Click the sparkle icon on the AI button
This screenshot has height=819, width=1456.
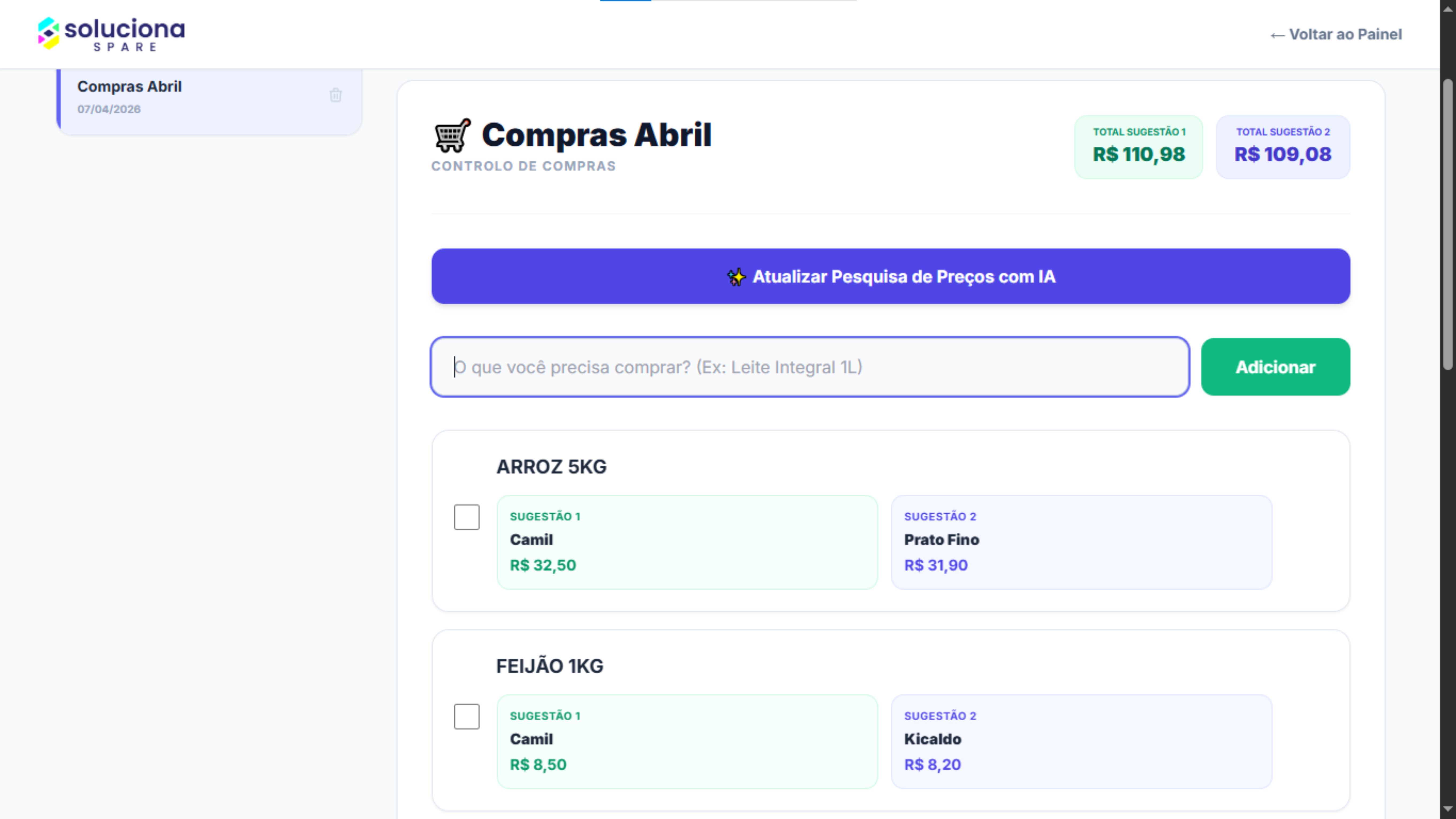pyautogui.click(x=736, y=277)
